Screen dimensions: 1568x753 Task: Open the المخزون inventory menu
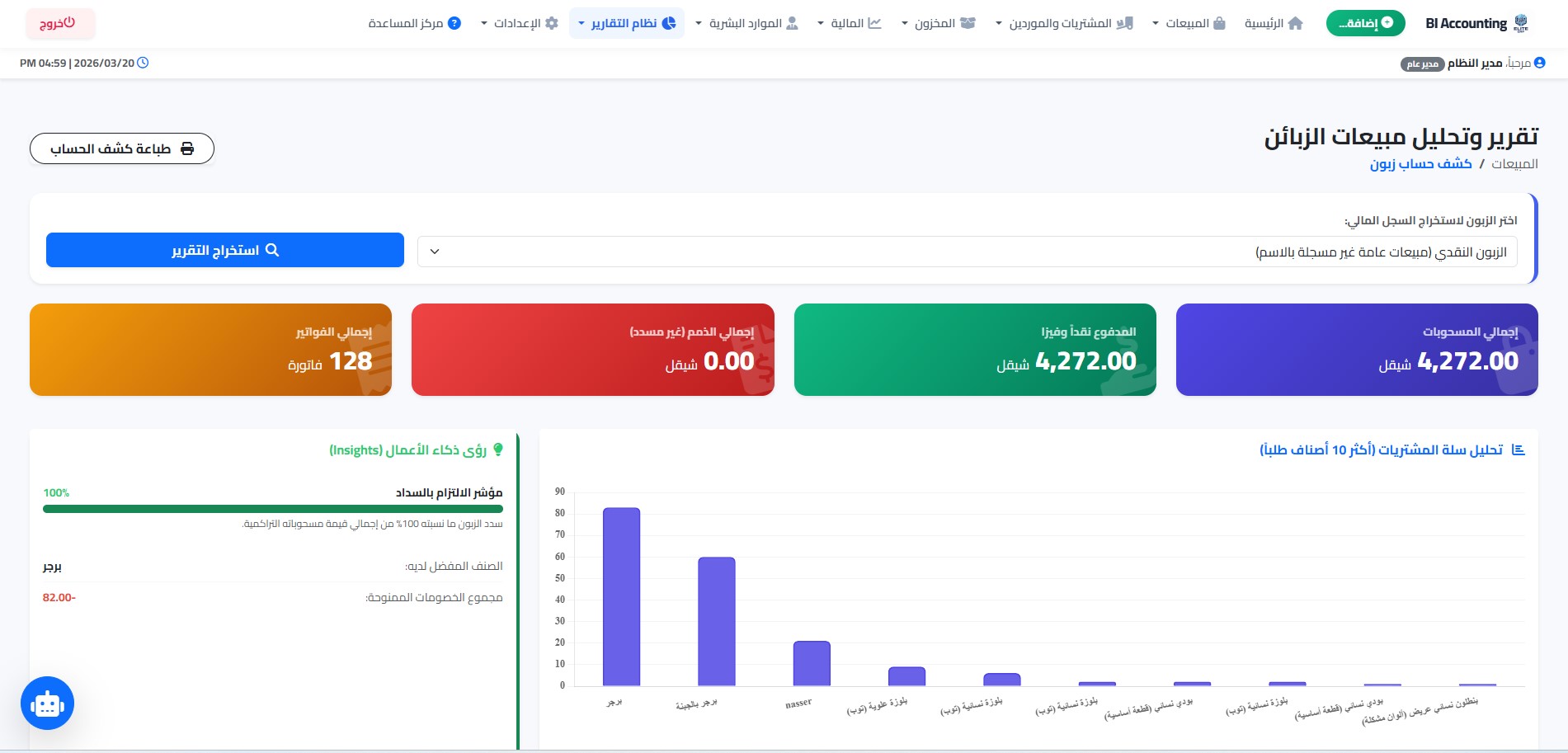click(x=938, y=23)
